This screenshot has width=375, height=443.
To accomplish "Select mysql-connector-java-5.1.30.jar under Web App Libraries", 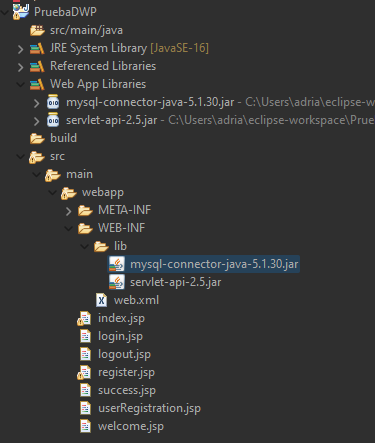I will point(150,102).
